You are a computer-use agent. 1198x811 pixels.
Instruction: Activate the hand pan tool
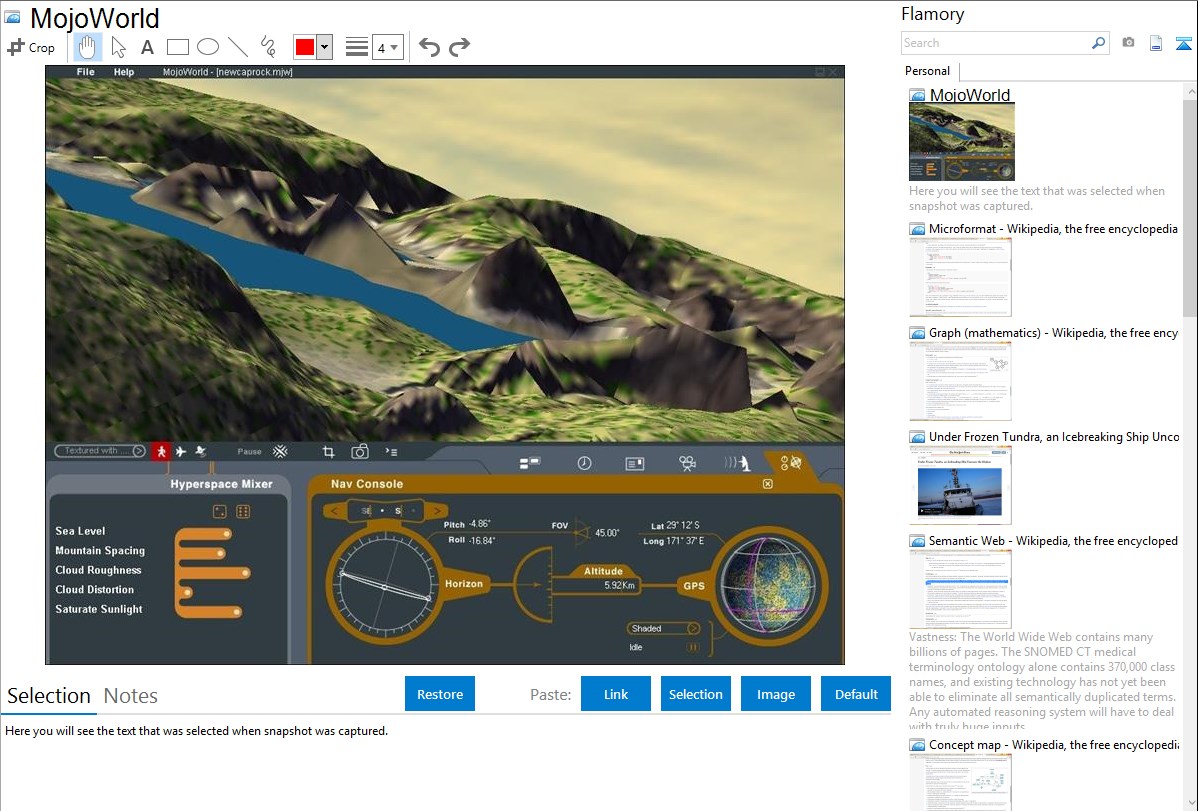(87, 47)
